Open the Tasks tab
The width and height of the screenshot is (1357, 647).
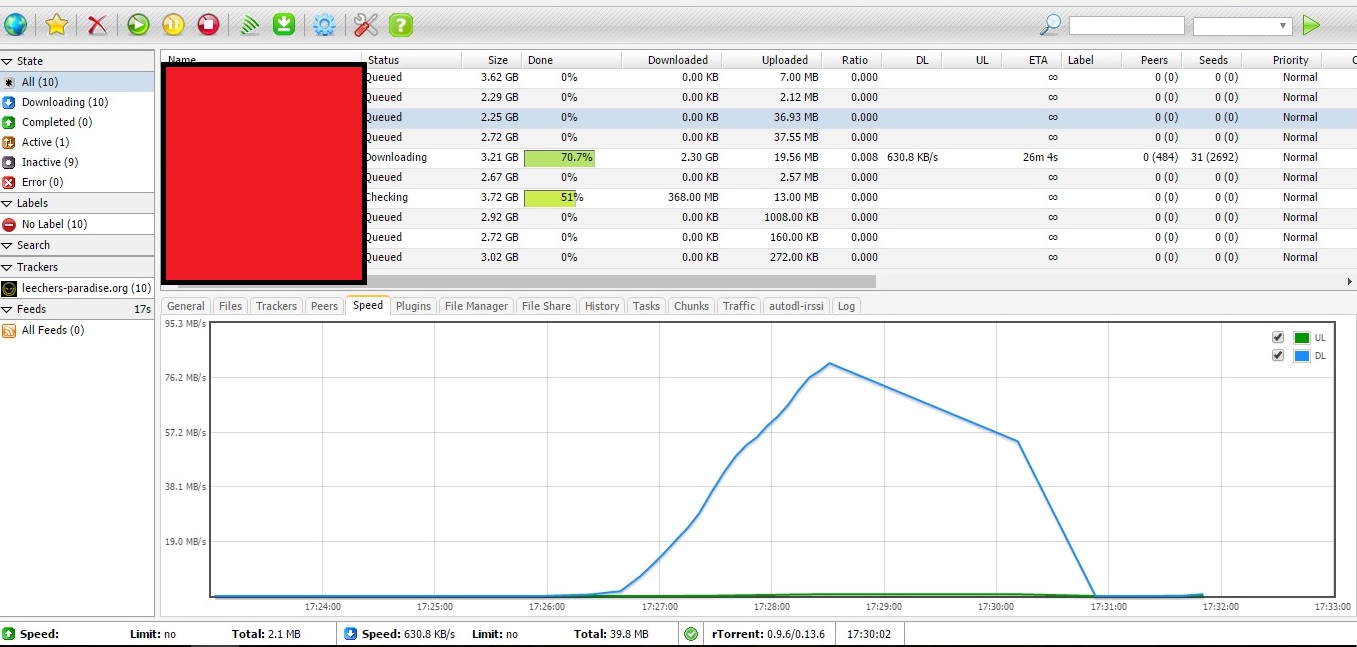[x=646, y=306]
